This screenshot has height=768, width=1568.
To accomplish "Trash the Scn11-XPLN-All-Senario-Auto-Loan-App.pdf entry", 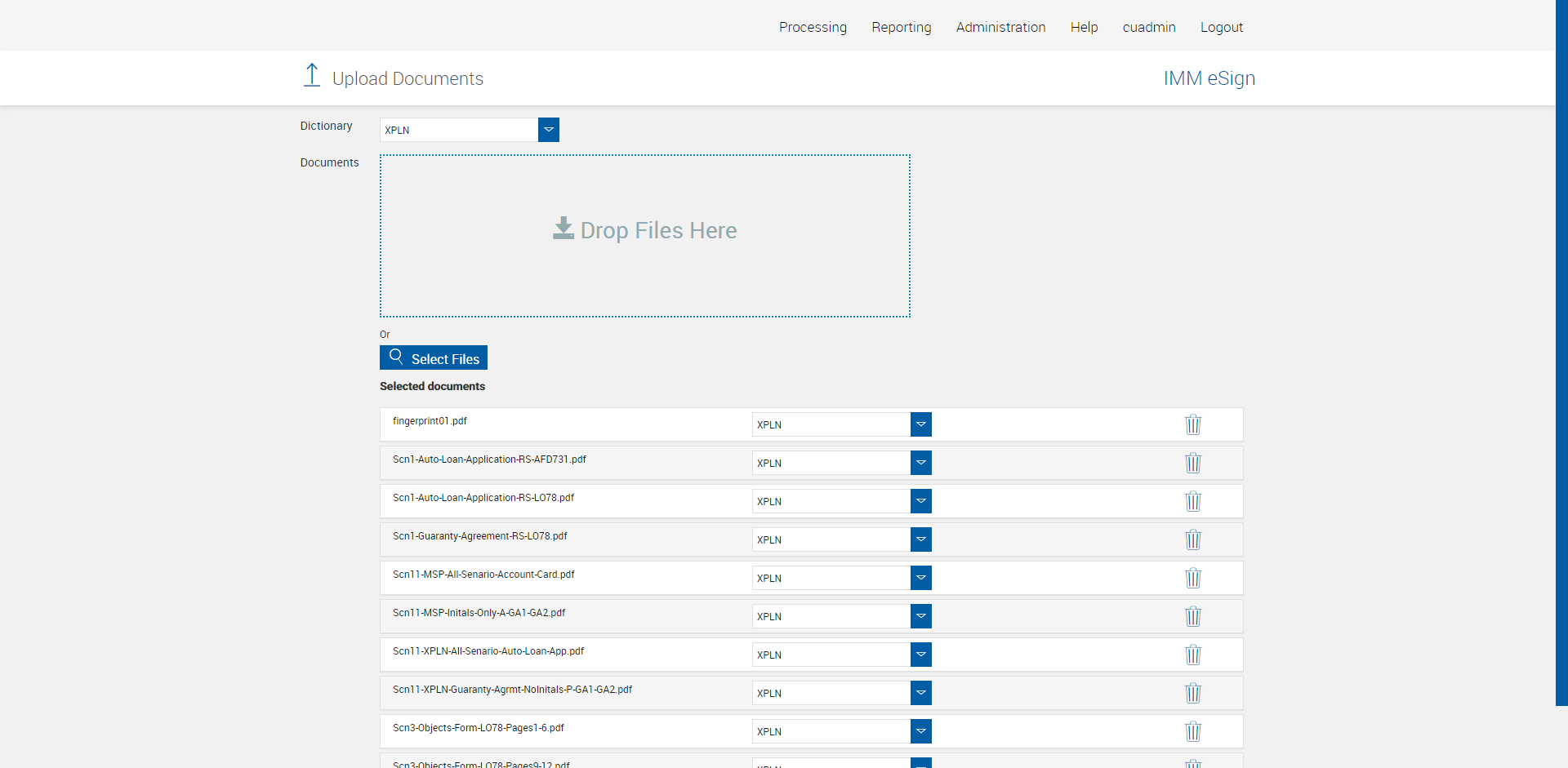I will click(x=1192, y=655).
